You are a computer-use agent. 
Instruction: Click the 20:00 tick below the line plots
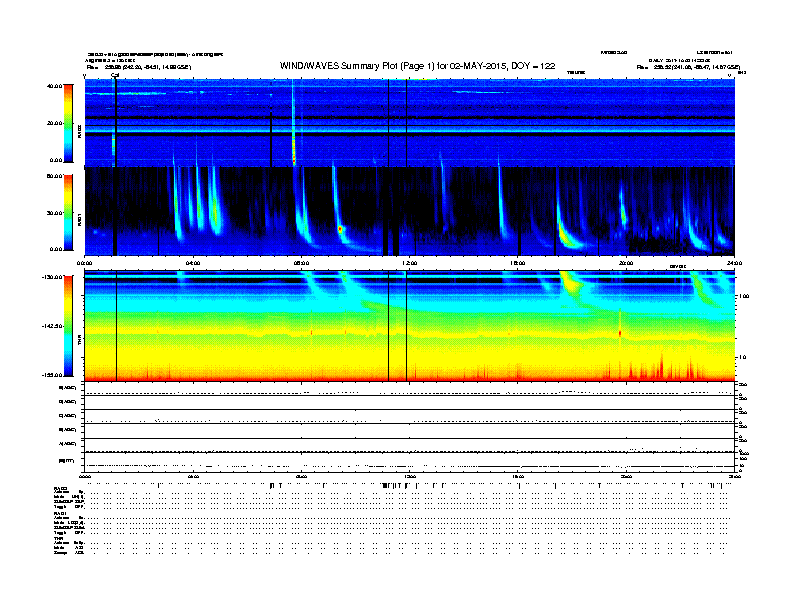(x=626, y=476)
